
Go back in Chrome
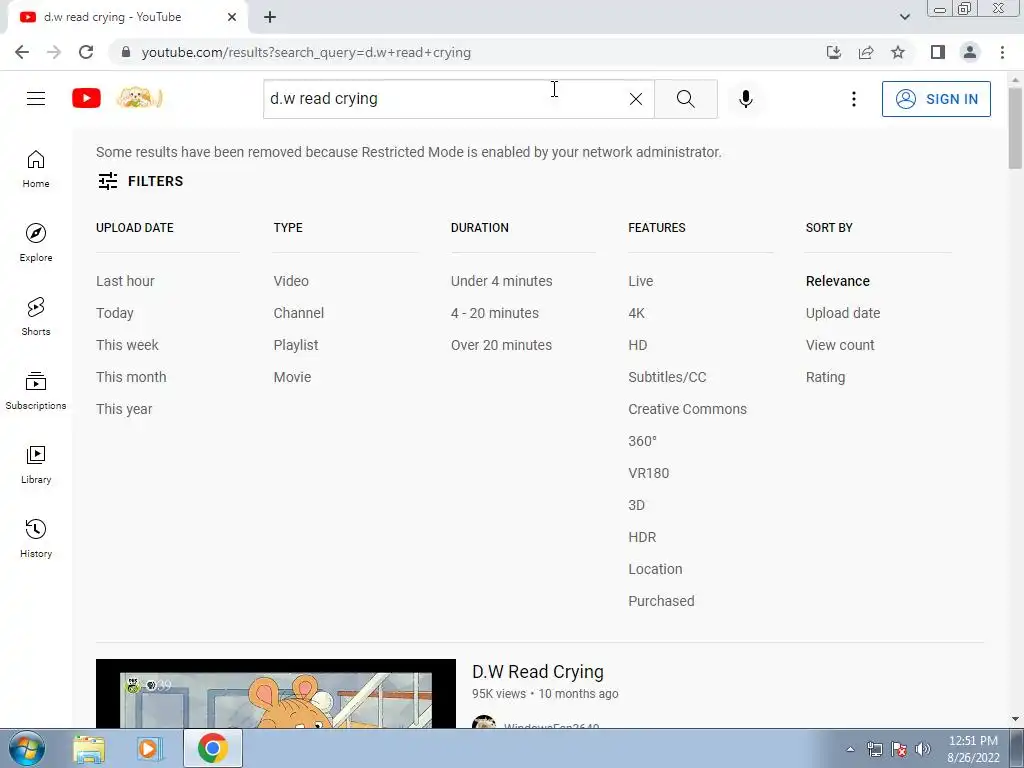point(22,52)
